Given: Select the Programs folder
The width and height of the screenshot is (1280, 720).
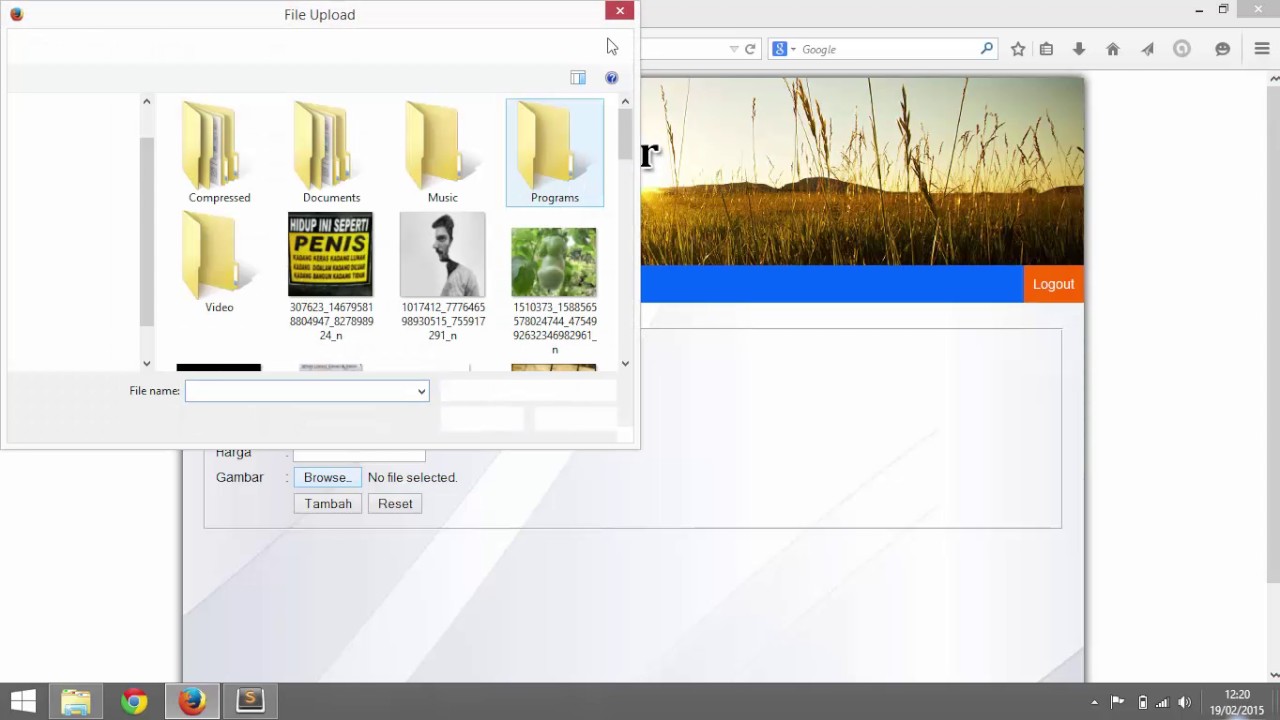Looking at the screenshot, I should [554, 153].
